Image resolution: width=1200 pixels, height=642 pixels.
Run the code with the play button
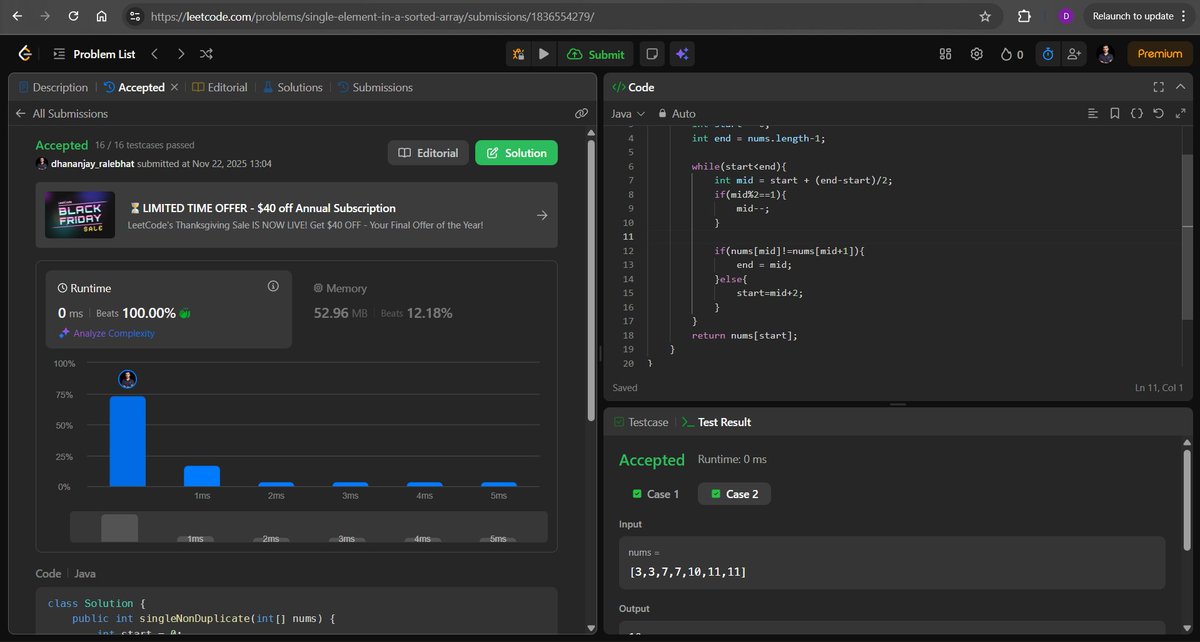[x=544, y=54]
